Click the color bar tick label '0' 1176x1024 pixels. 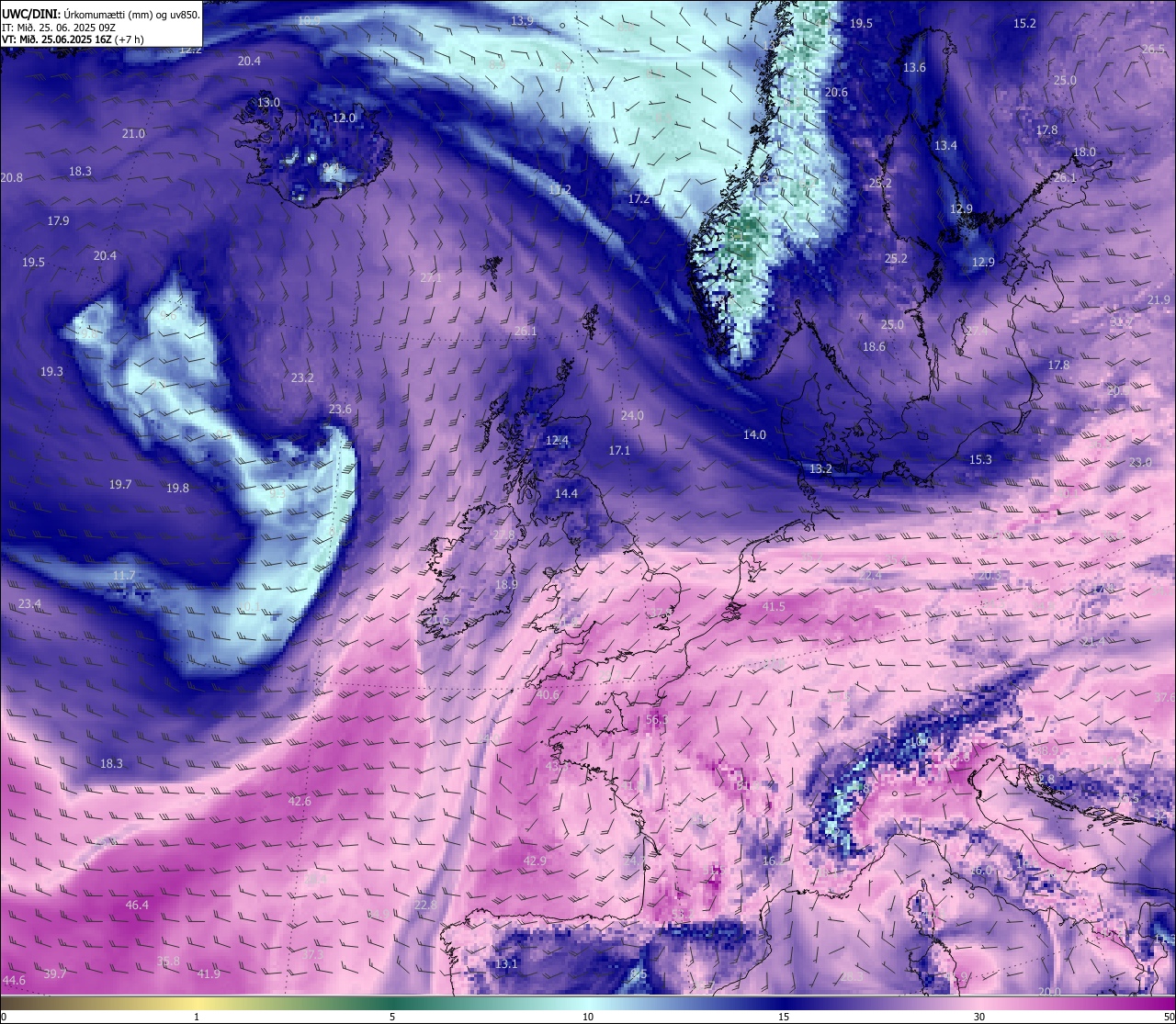[x=4, y=1017]
